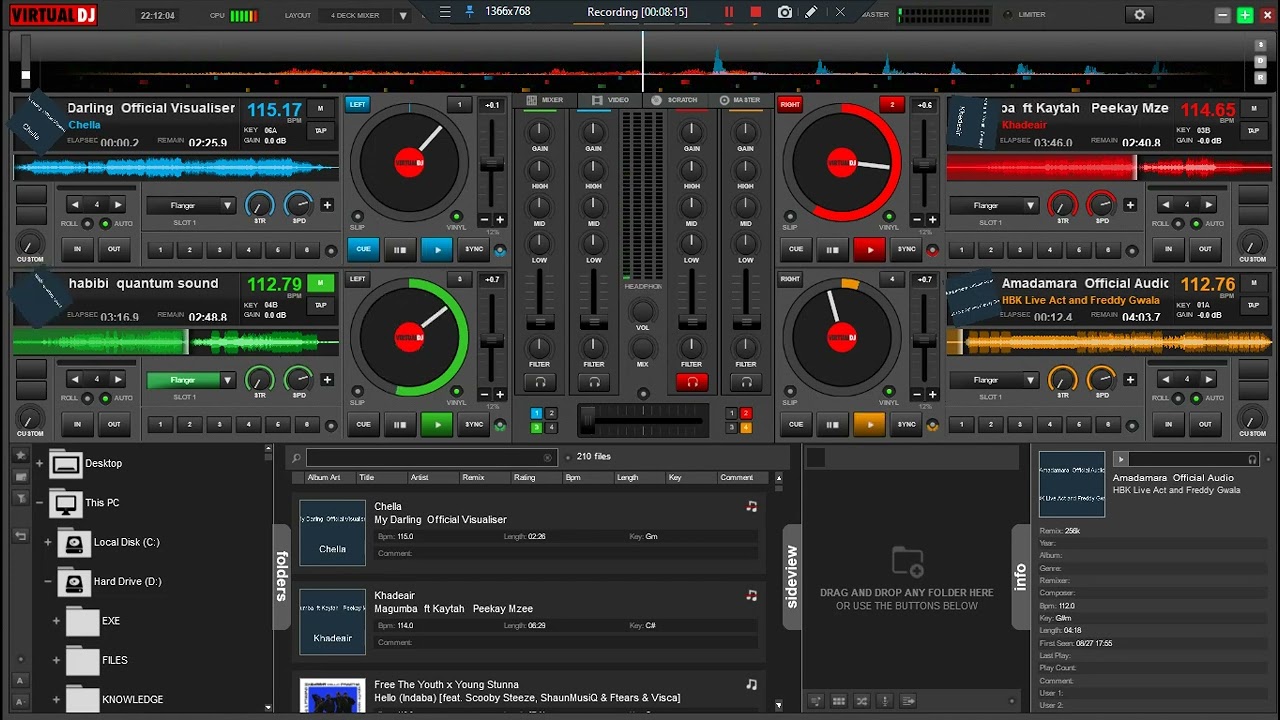Start playback on blue deck 1
The height and width of the screenshot is (720, 1280).
tap(436, 249)
